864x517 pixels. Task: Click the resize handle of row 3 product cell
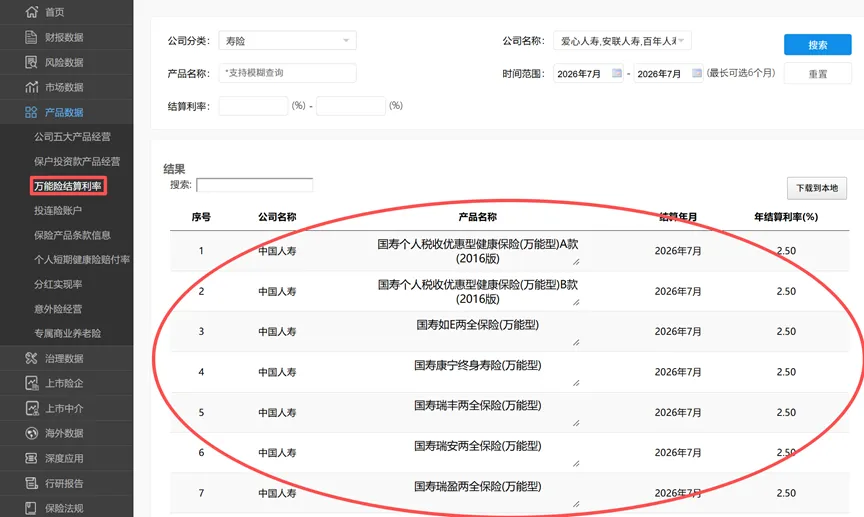click(576, 342)
